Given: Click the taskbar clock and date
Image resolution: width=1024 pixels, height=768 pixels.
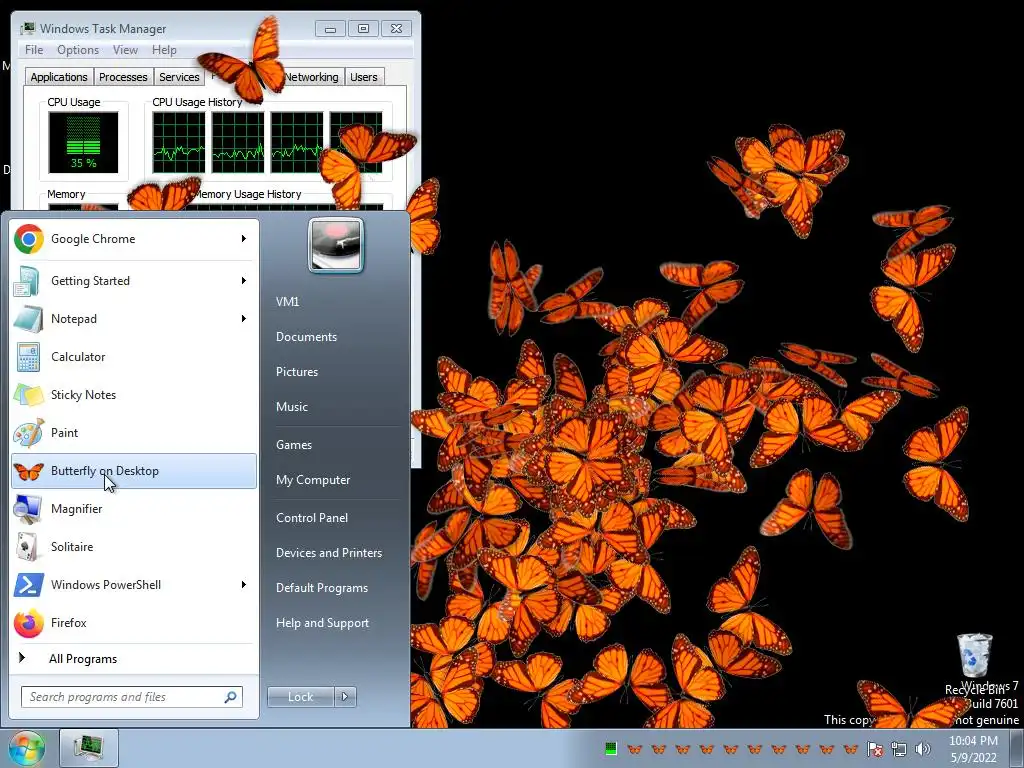Looking at the screenshot, I should click(973, 749).
